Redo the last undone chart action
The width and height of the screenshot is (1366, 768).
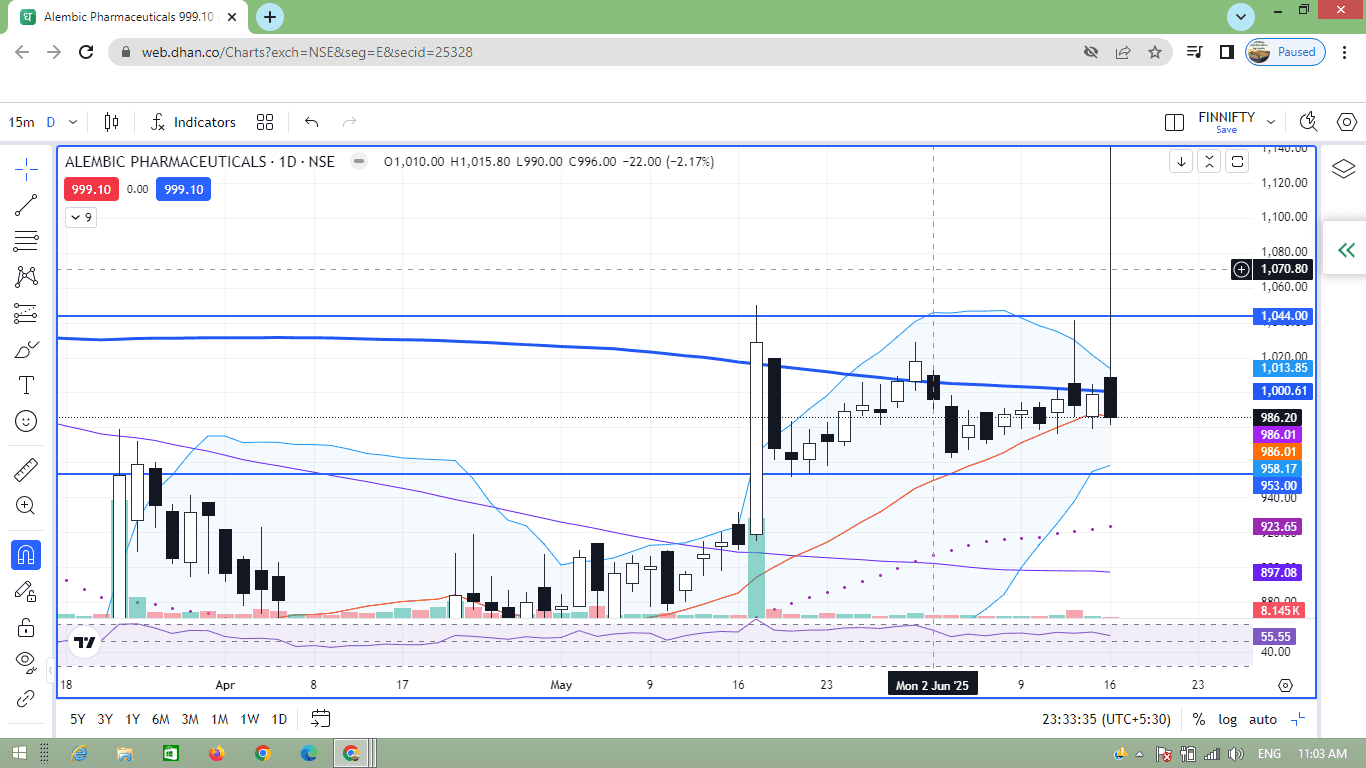349,122
